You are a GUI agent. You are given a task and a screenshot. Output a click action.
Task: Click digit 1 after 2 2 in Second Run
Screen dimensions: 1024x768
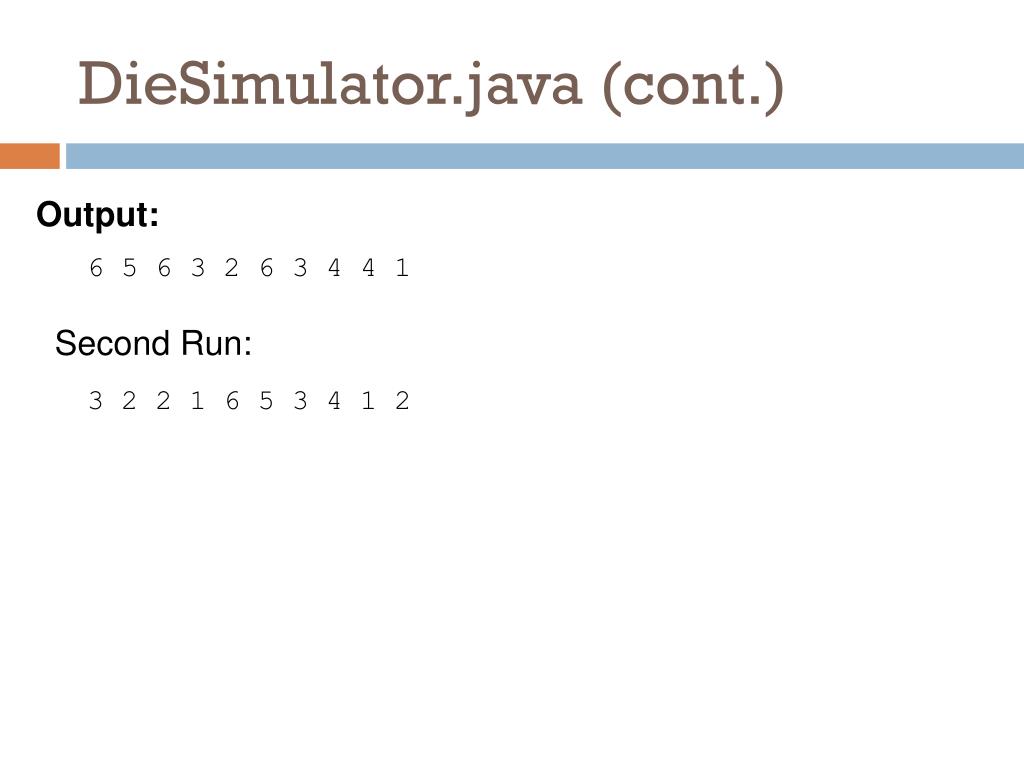coord(198,400)
